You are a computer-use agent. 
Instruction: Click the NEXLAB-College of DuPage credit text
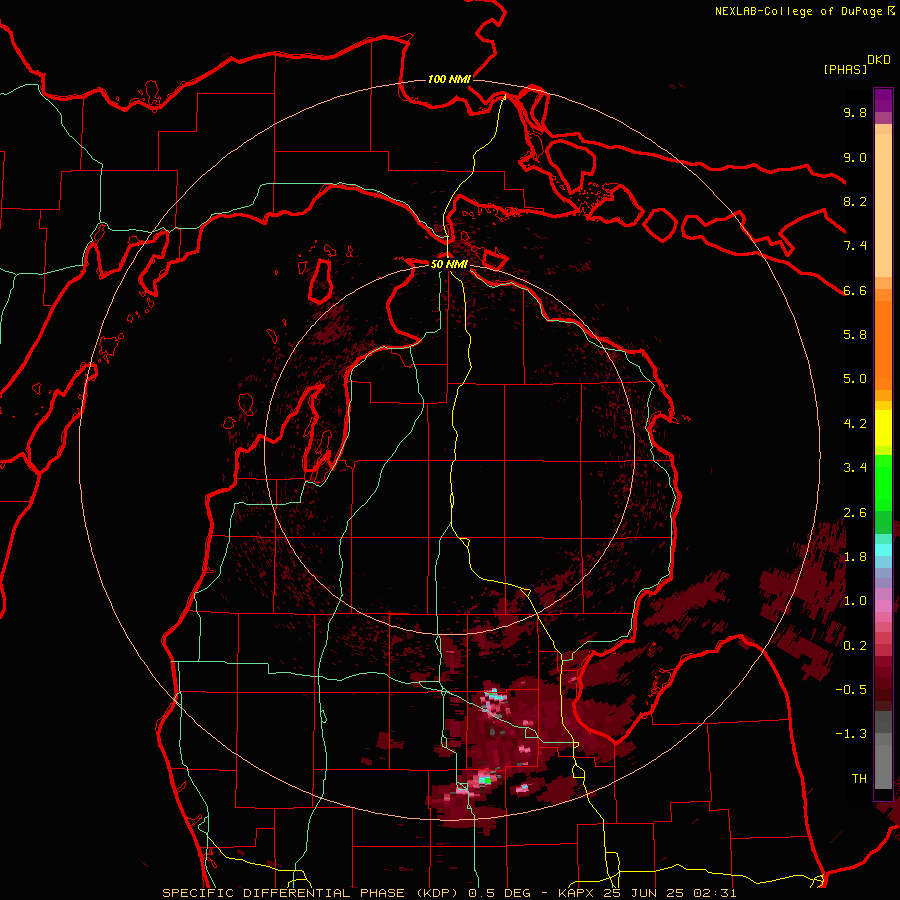(x=798, y=11)
